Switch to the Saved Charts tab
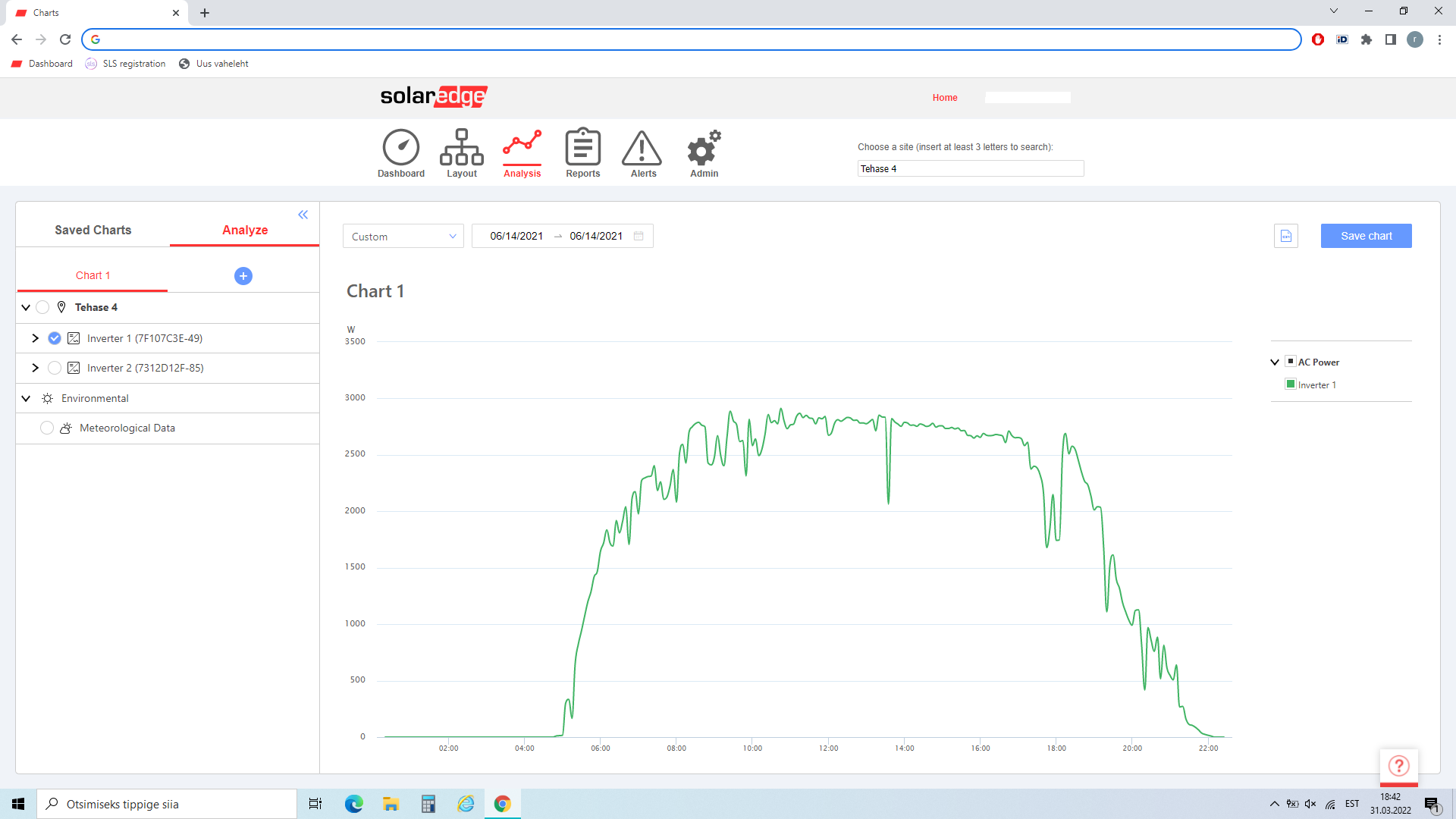The width and height of the screenshot is (1456, 819). 93,230
